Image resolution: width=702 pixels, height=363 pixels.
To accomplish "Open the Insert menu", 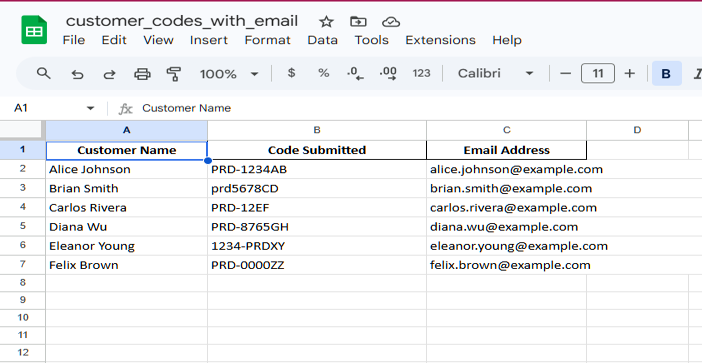I will click(209, 40).
